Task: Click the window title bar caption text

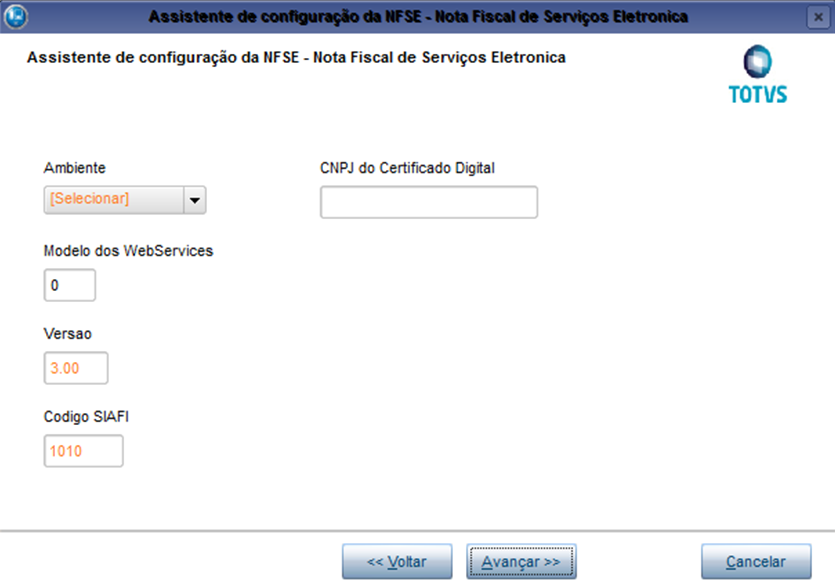Action: point(418,17)
